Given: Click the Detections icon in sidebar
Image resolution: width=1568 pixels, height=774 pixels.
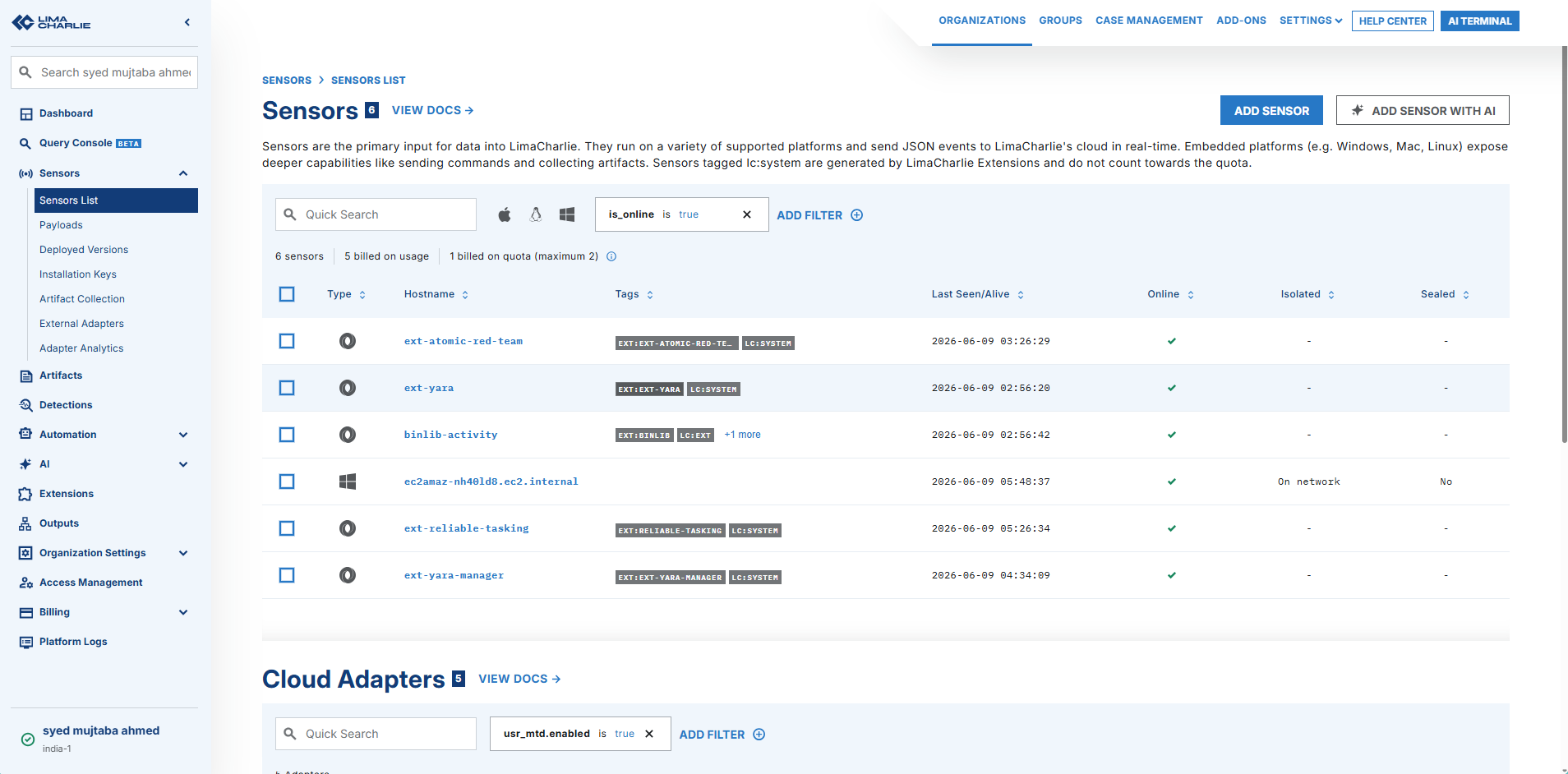Looking at the screenshot, I should [26, 406].
